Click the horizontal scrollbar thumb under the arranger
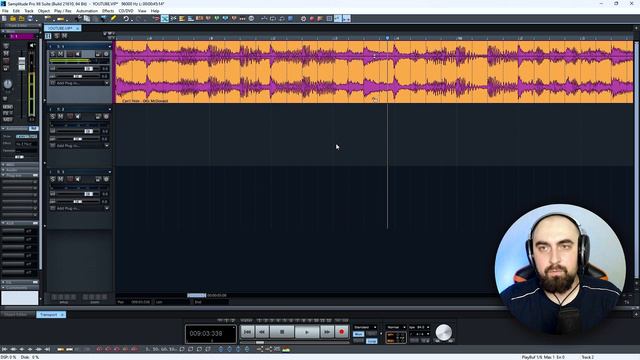This screenshot has height=360, width=640. [197, 295]
